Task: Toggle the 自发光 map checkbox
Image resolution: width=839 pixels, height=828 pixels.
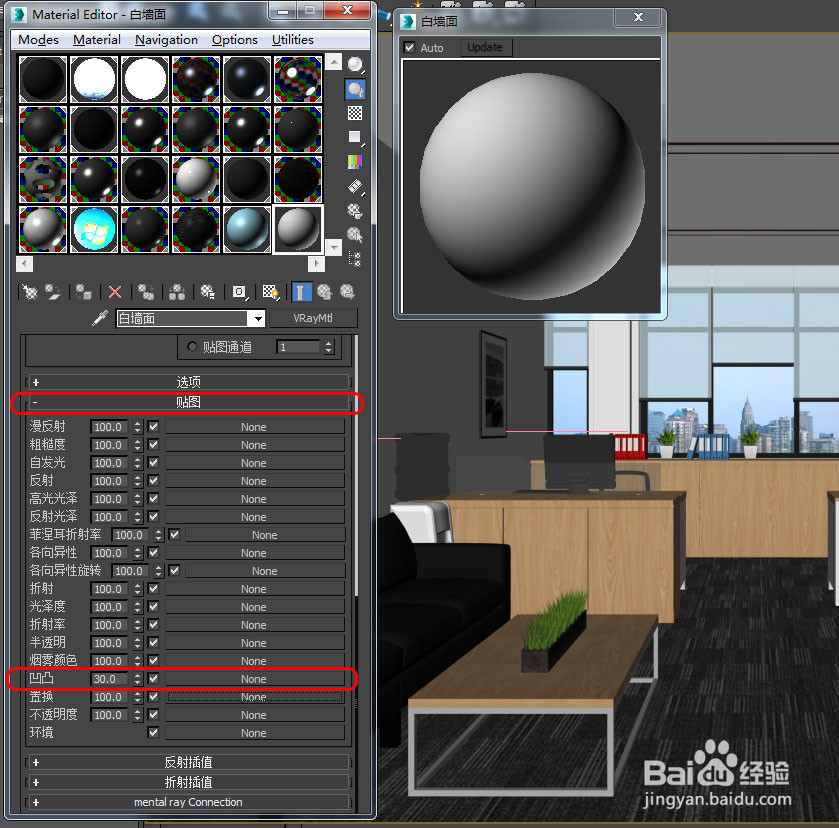Action: click(154, 462)
